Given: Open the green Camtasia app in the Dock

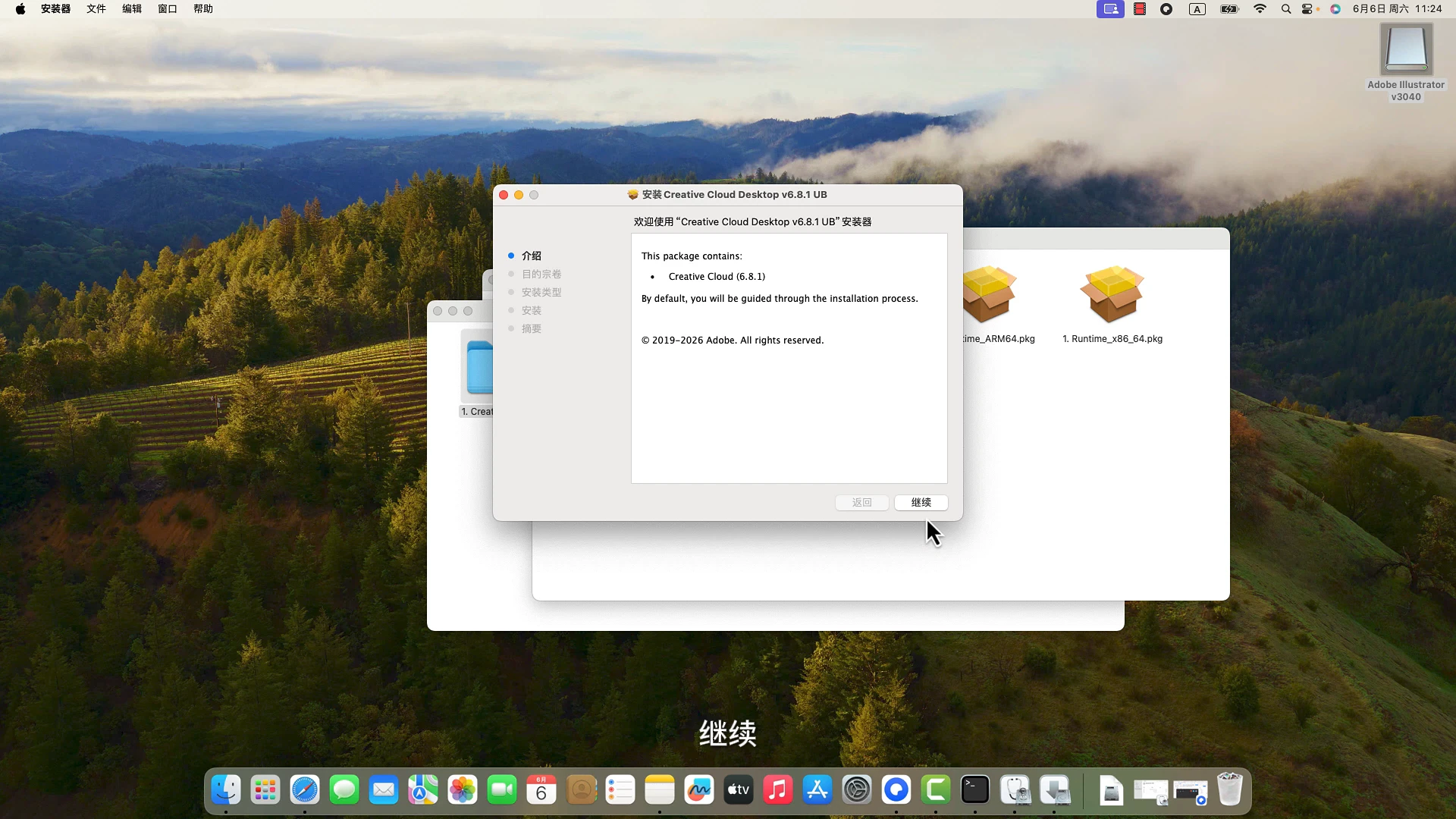Looking at the screenshot, I should coord(936,790).
